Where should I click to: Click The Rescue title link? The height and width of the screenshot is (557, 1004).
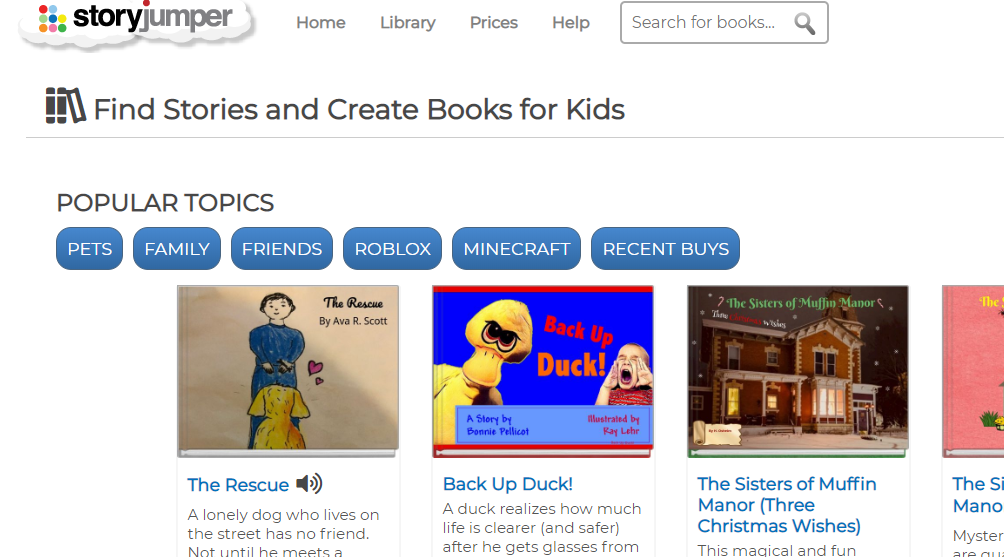[238, 485]
